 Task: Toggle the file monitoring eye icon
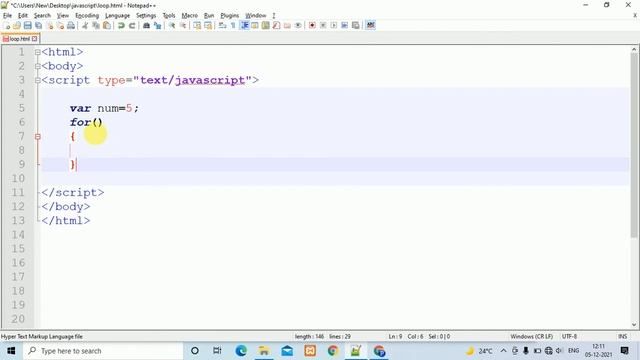click(298, 25)
